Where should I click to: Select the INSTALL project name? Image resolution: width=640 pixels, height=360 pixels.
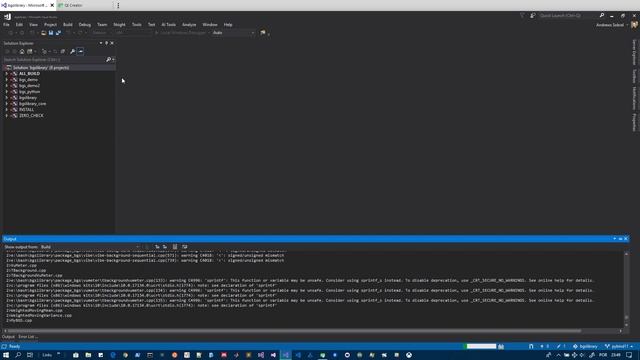pyautogui.click(x=27, y=110)
